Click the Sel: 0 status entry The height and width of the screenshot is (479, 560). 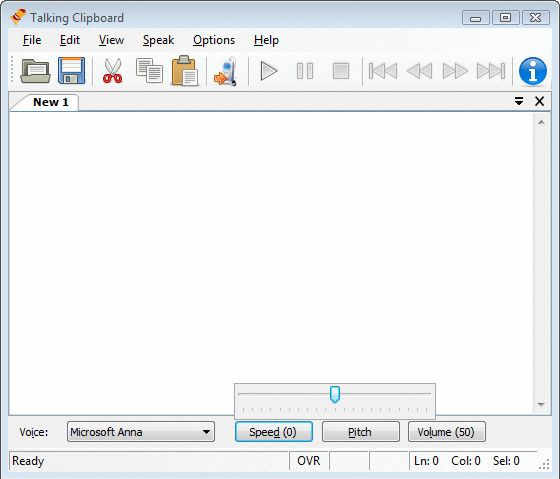tap(506, 461)
